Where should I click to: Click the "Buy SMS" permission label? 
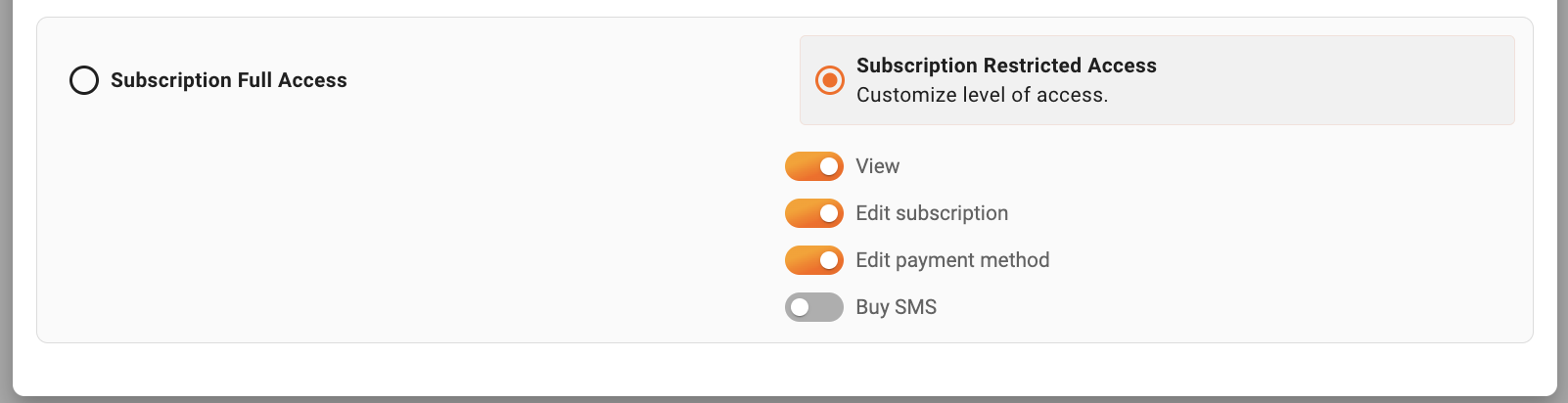(x=896, y=307)
